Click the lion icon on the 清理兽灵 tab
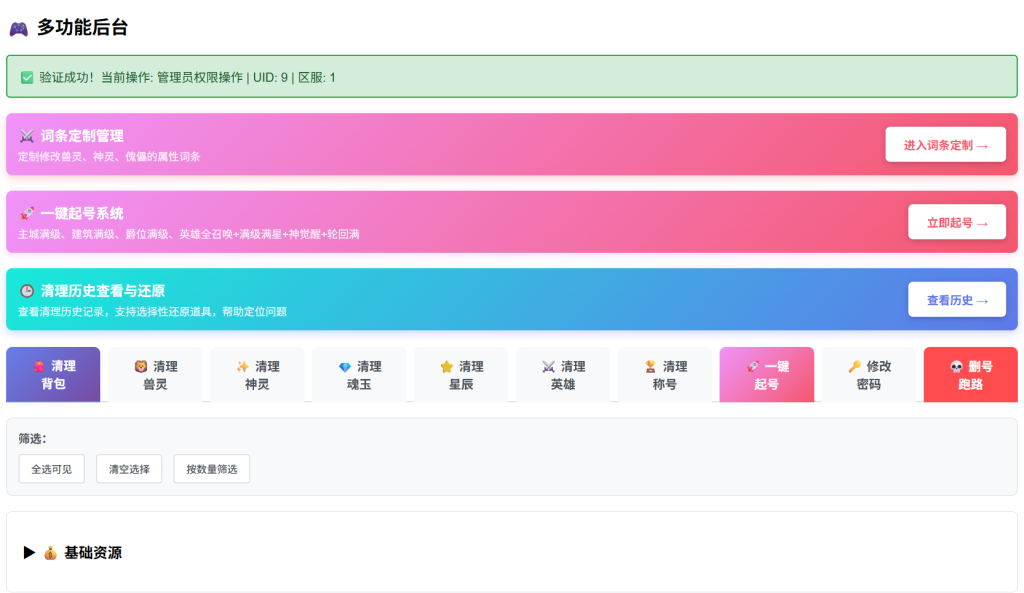This screenshot has height=593, width=1024. tap(141, 366)
